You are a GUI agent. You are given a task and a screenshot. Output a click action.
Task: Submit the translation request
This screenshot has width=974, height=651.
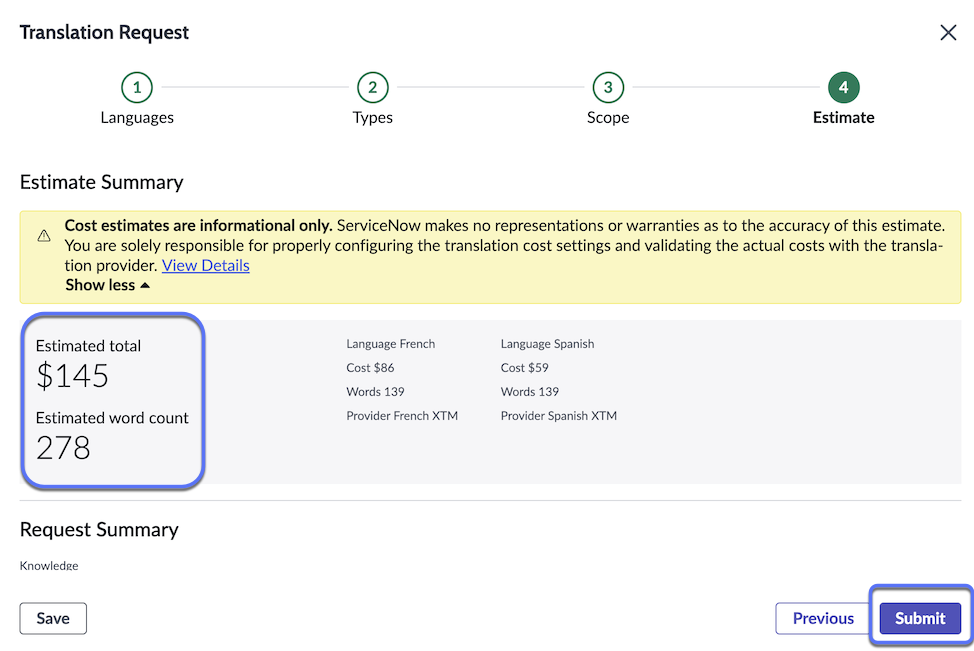click(920, 618)
